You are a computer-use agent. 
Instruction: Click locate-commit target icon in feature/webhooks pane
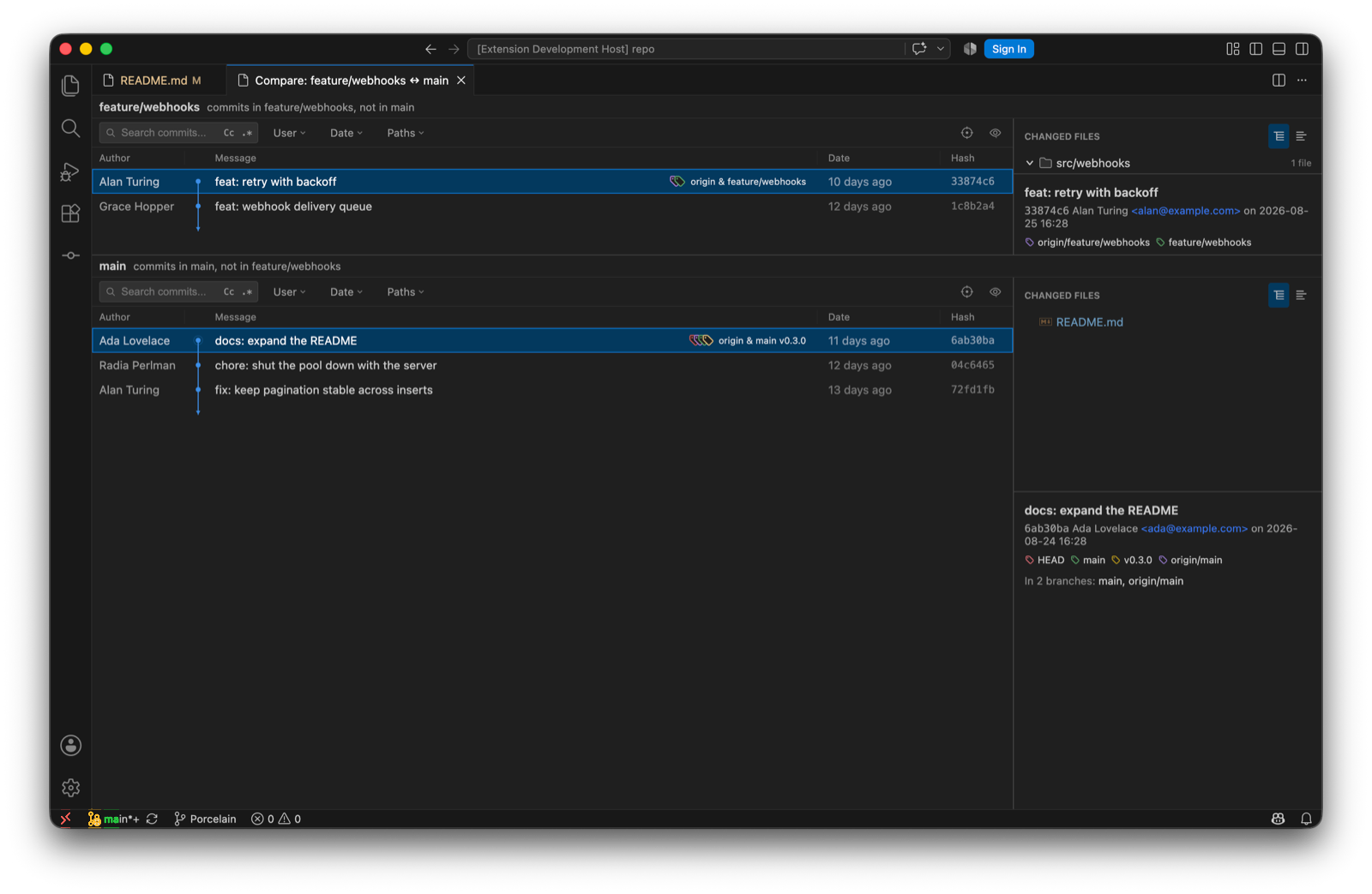pyautogui.click(x=966, y=133)
